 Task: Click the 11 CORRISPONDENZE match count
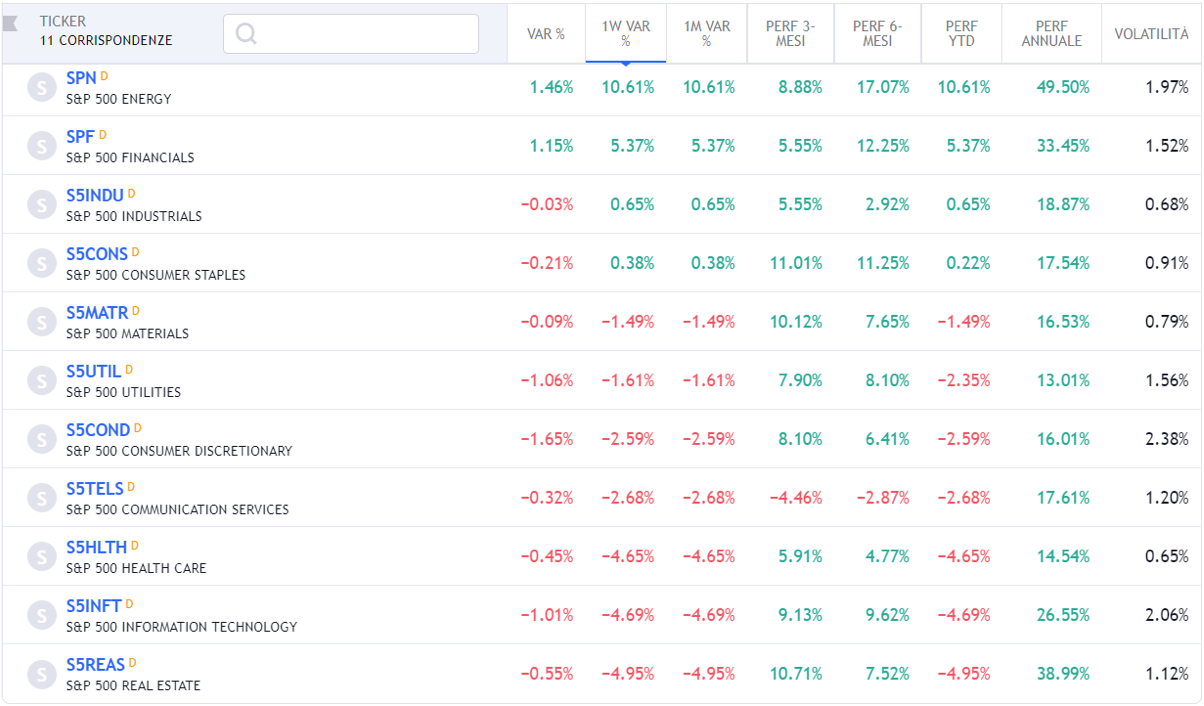click(106, 41)
